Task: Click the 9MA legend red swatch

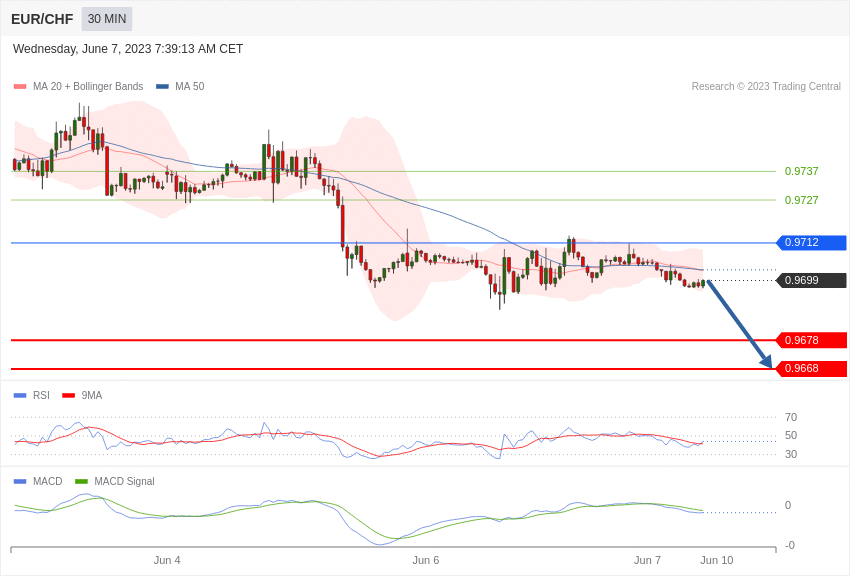Action: pyautogui.click(x=69, y=396)
